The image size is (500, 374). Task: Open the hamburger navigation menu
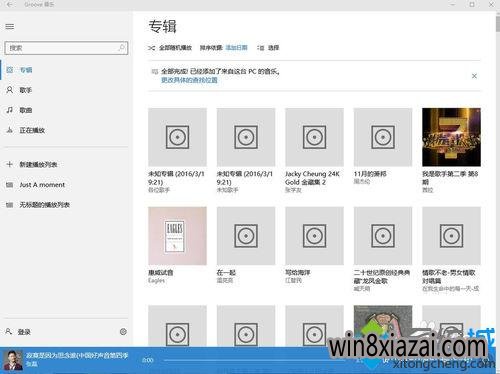[x=10, y=27]
